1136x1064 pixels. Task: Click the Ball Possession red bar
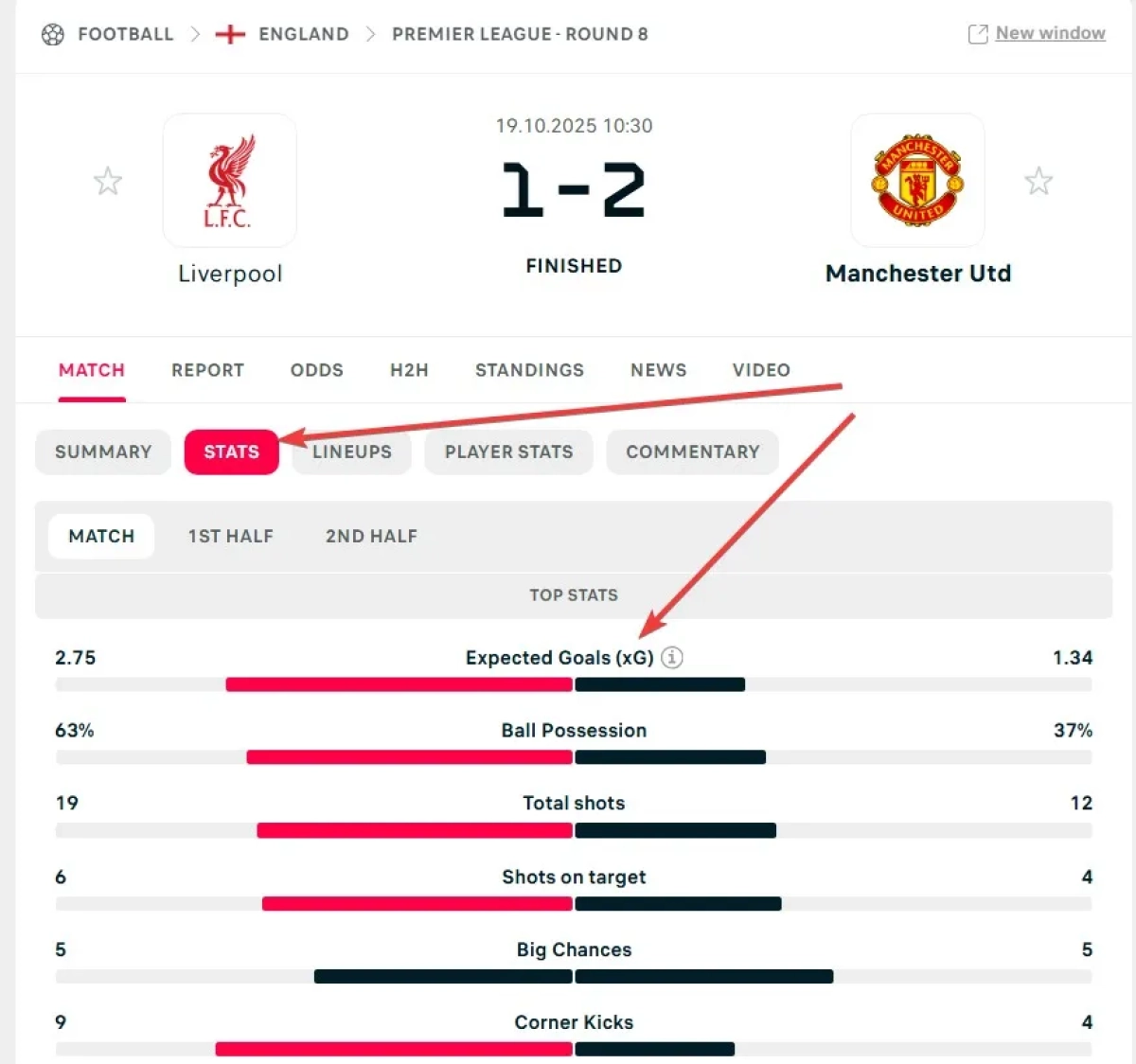click(409, 757)
